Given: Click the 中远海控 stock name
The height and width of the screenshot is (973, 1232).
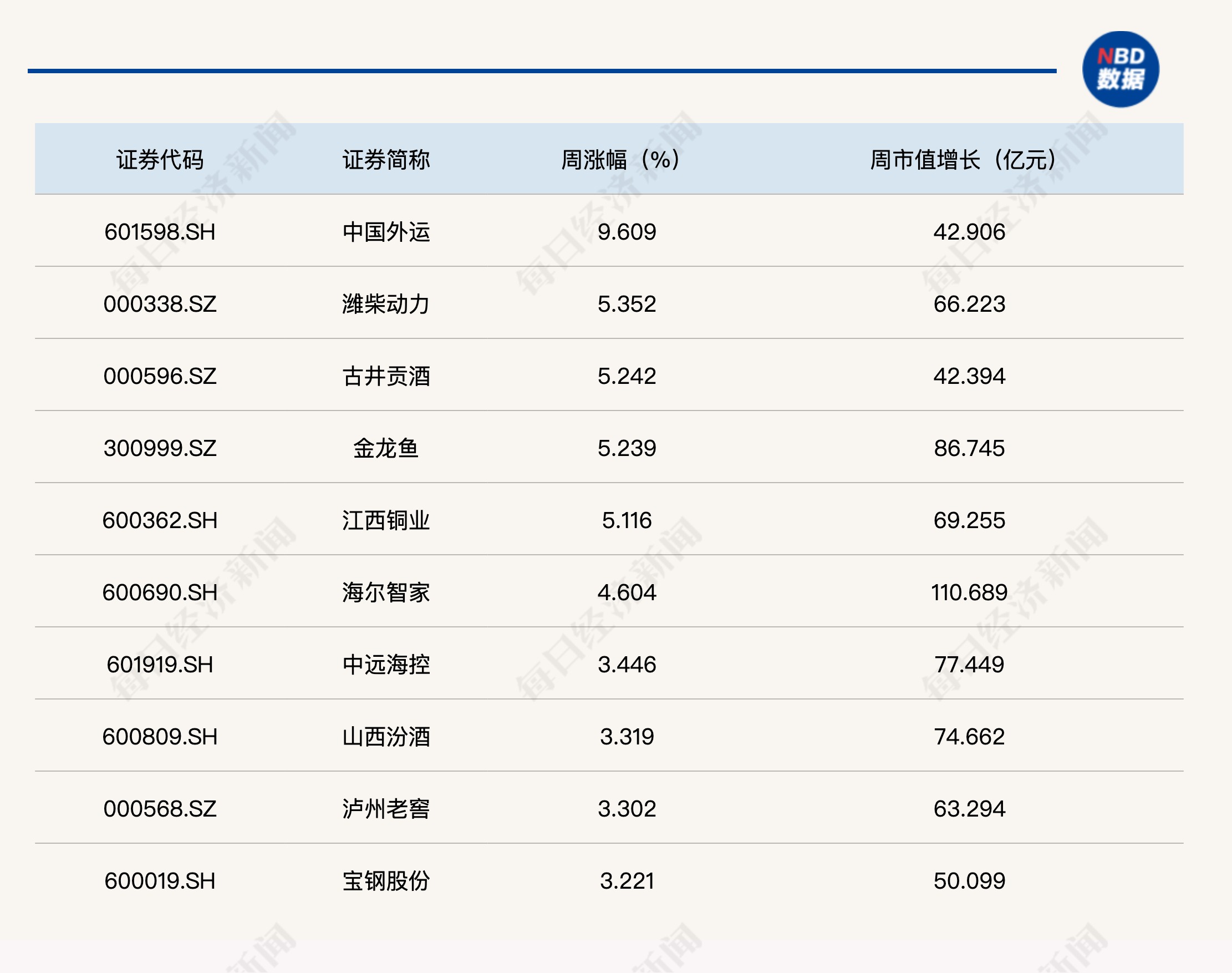Looking at the screenshot, I should pyautogui.click(x=386, y=664).
